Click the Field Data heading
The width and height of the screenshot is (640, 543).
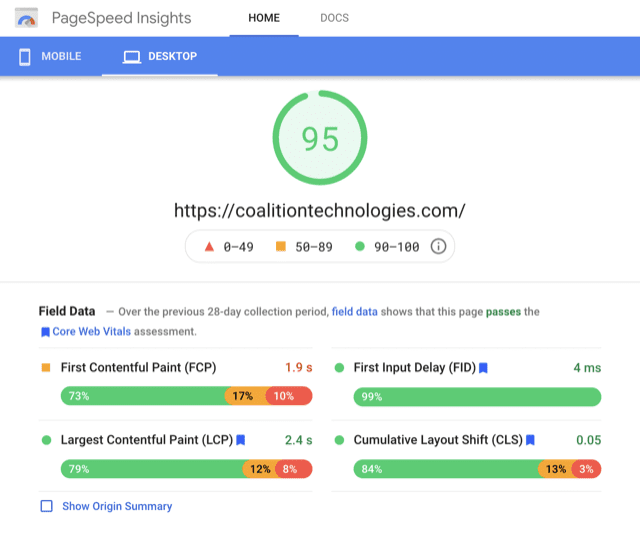click(x=67, y=311)
